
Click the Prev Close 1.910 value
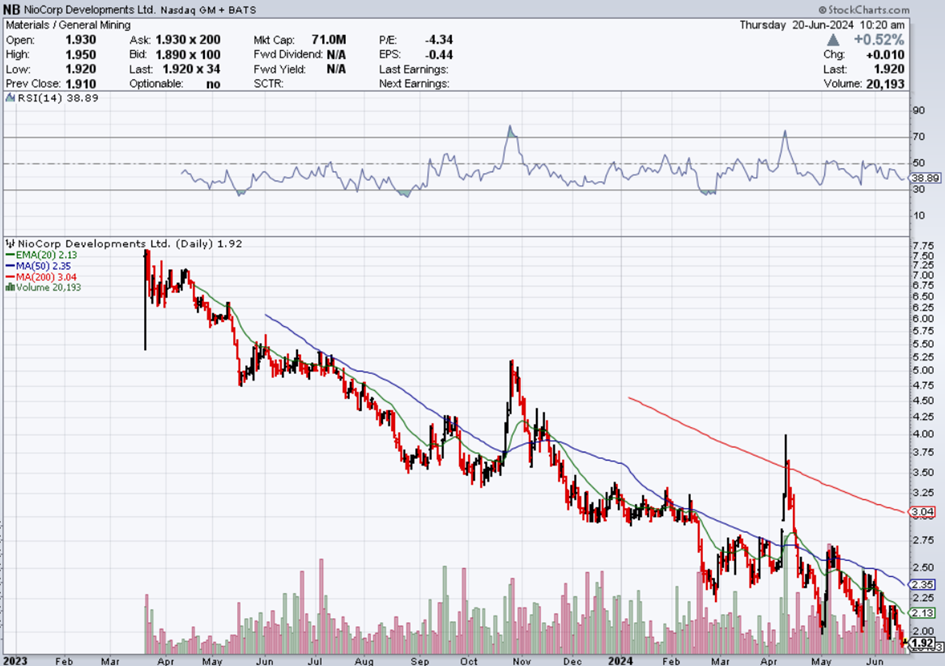[x=81, y=84]
